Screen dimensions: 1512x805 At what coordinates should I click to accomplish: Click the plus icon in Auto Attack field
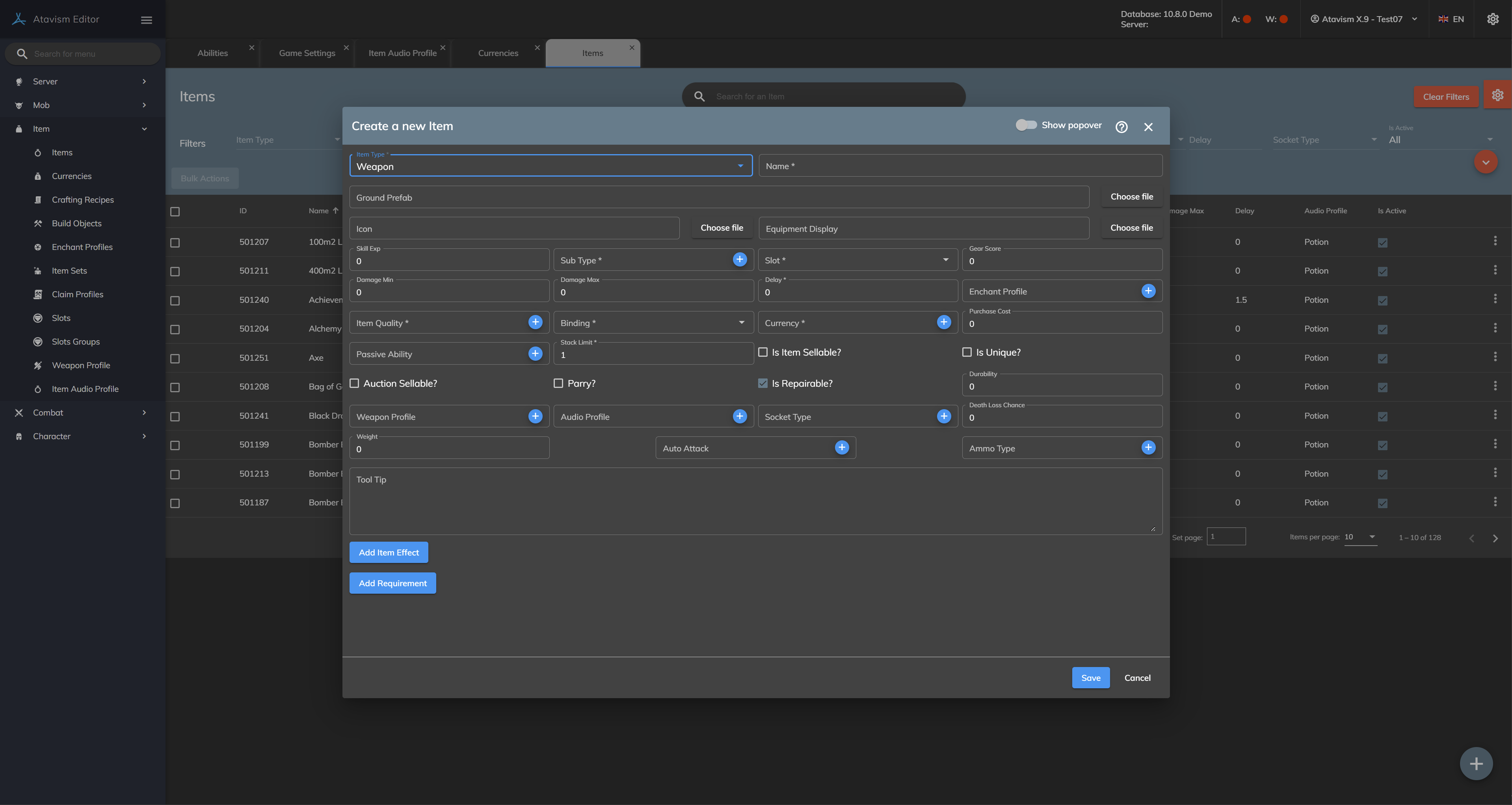(x=842, y=447)
